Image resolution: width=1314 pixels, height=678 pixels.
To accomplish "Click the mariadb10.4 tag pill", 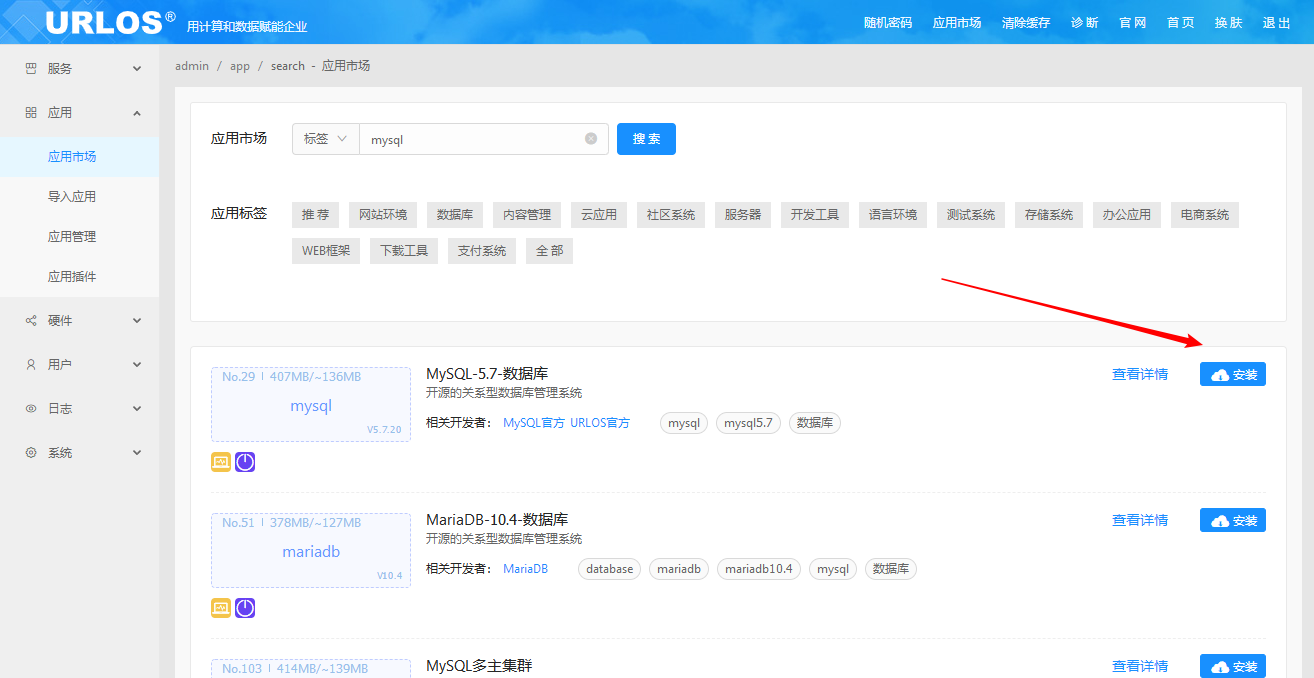I will pyautogui.click(x=759, y=569).
